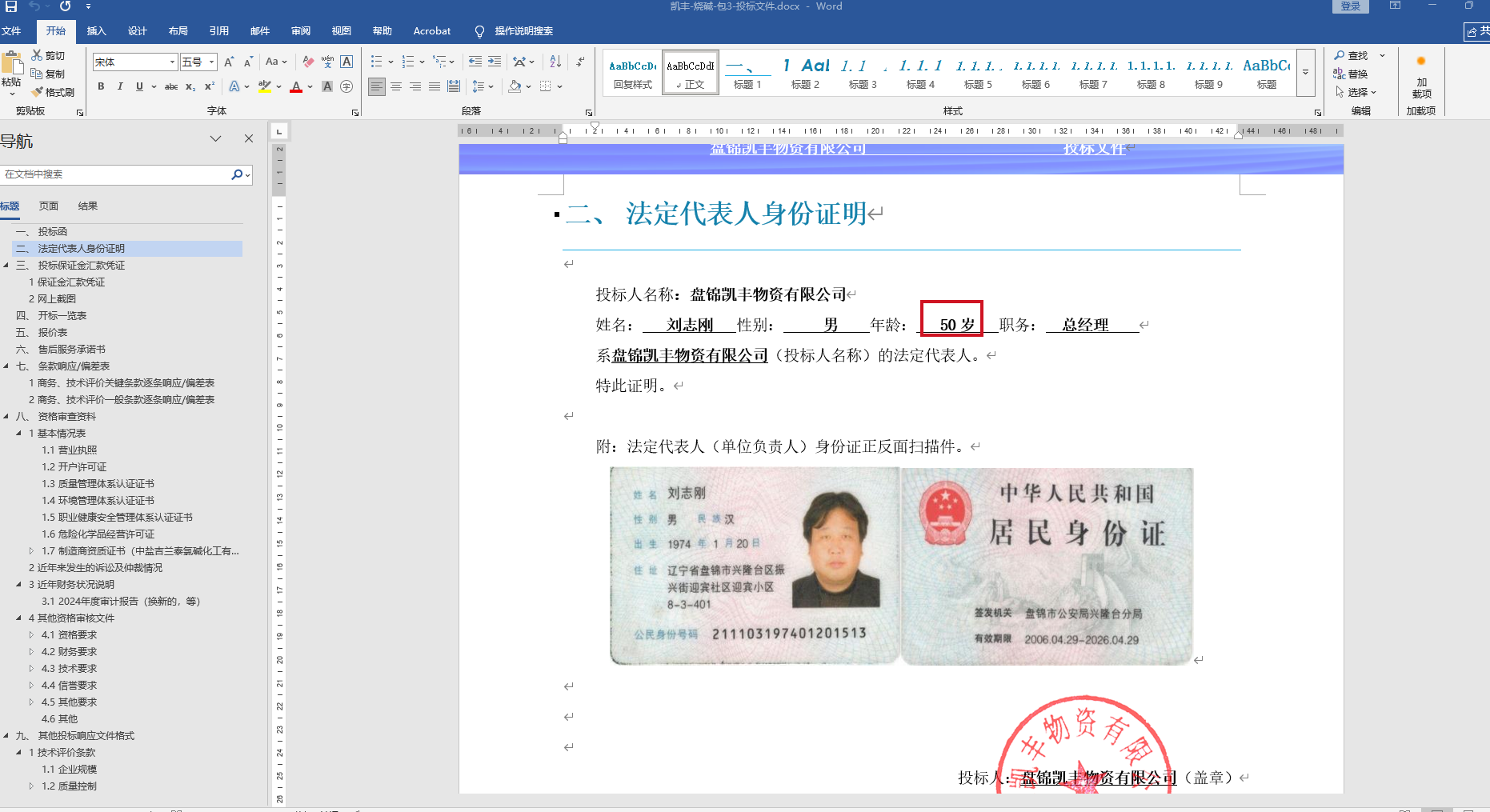This screenshot has width=1490, height=812.
Task: Collapse the 八、资格审查资料 heading in navigation
Action: click(x=6, y=417)
